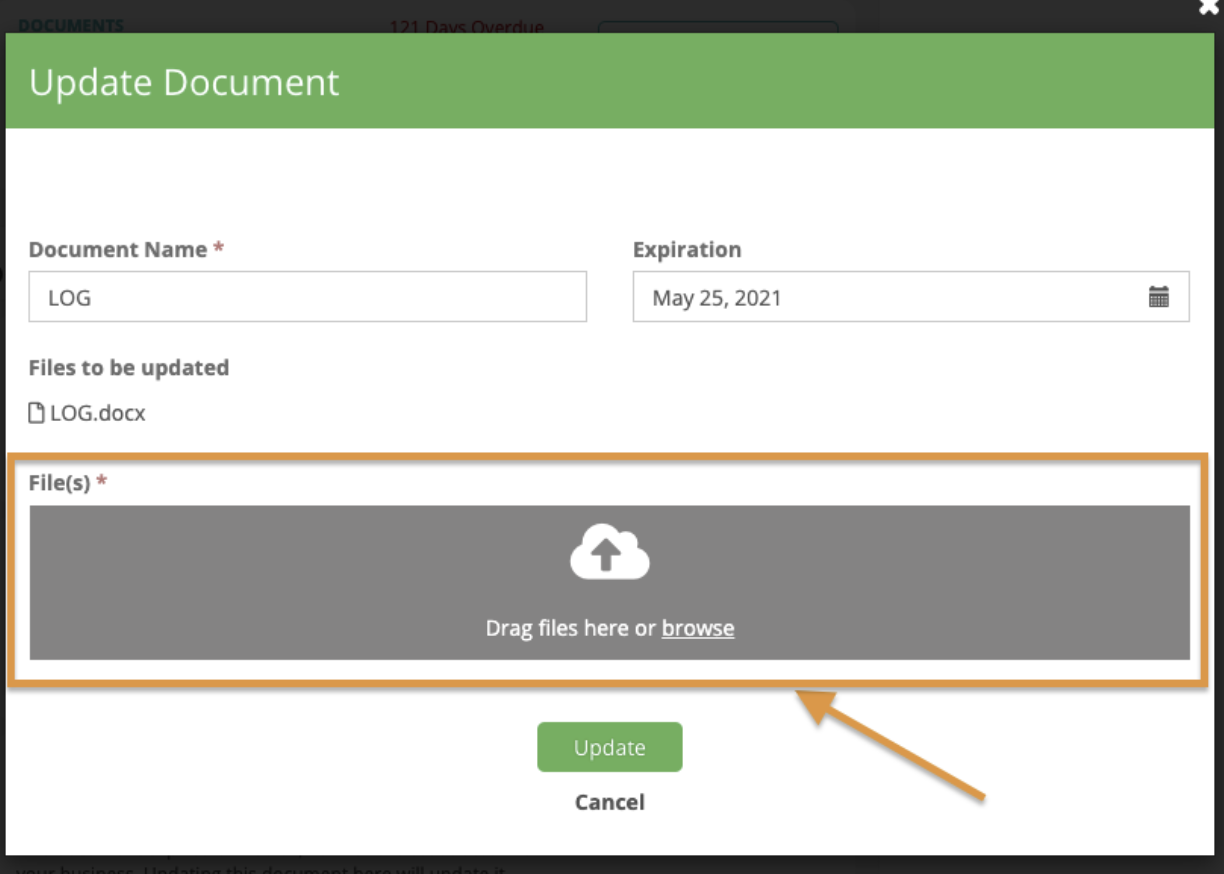Screen dimensions: 1224x874
Task: Open the Expiration date field
Action: point(911,297)
